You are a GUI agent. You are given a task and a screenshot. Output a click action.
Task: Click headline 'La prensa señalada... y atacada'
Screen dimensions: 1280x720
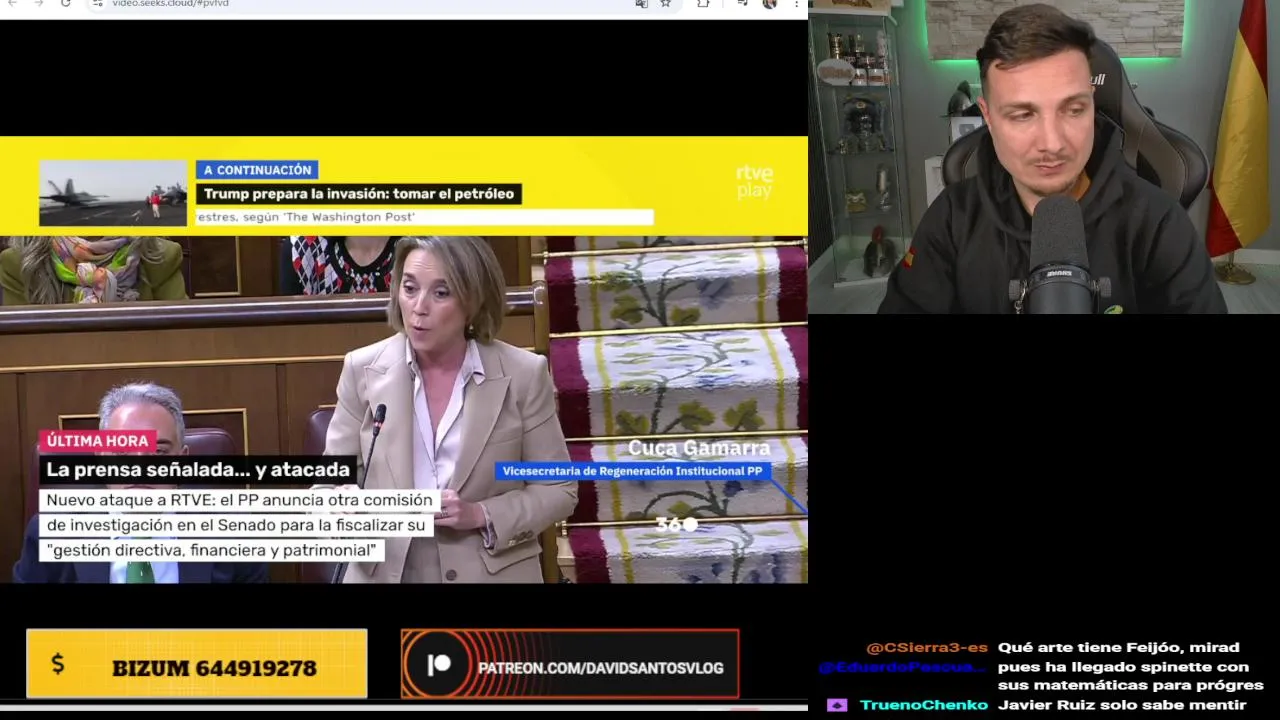point(198,469)
